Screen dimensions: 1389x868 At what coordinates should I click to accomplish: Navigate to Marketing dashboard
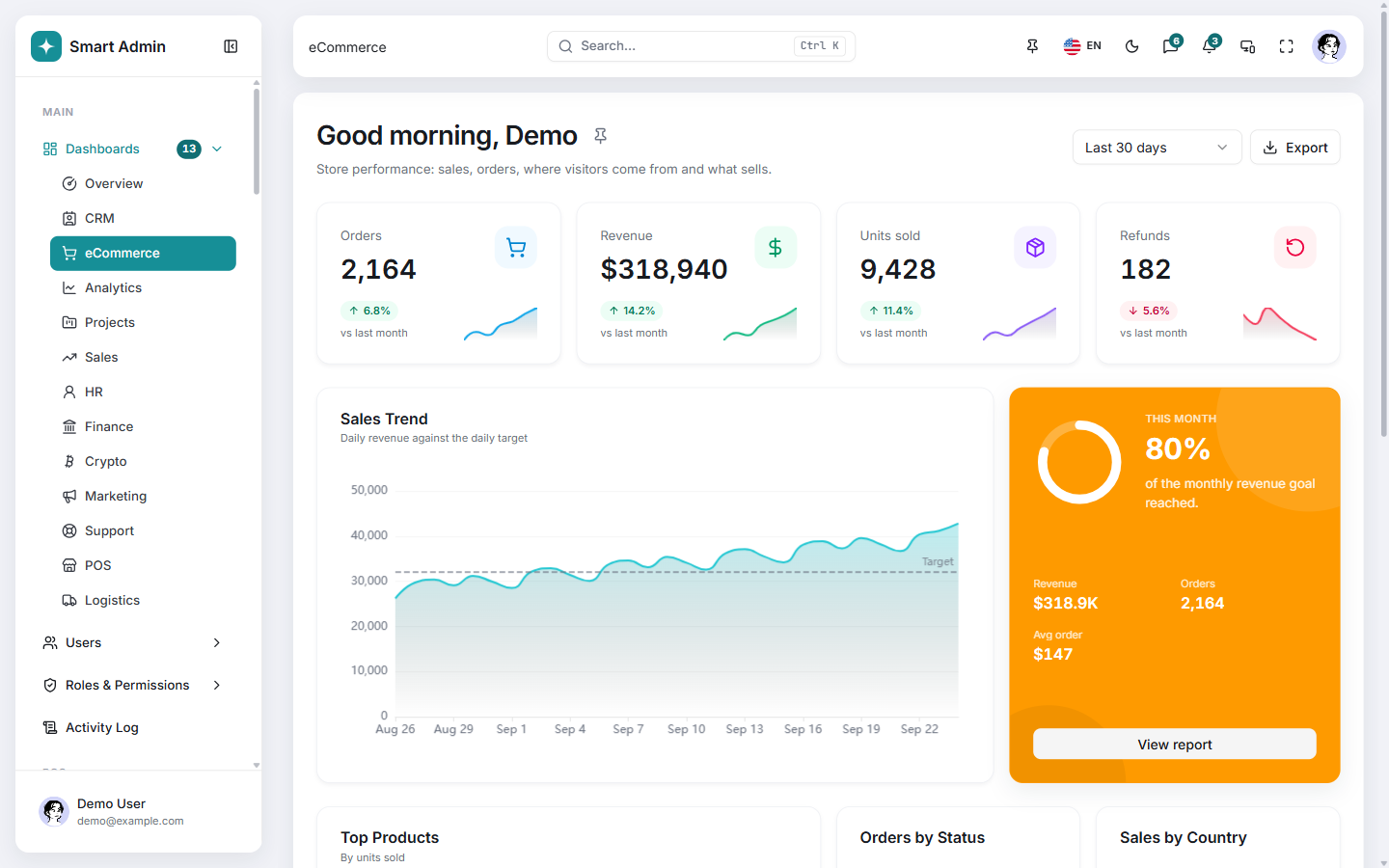[143, 496]
